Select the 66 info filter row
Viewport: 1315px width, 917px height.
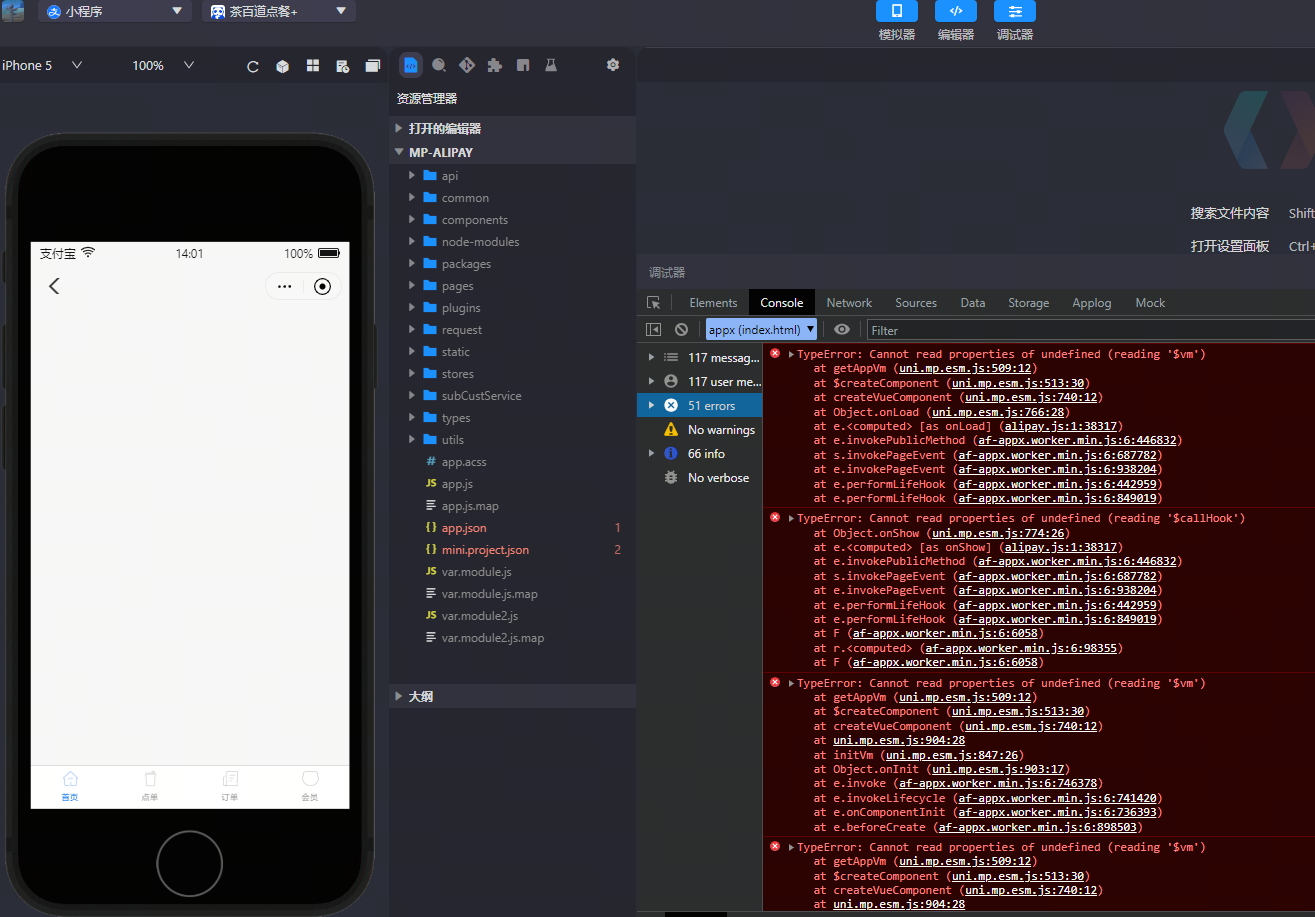699,453
